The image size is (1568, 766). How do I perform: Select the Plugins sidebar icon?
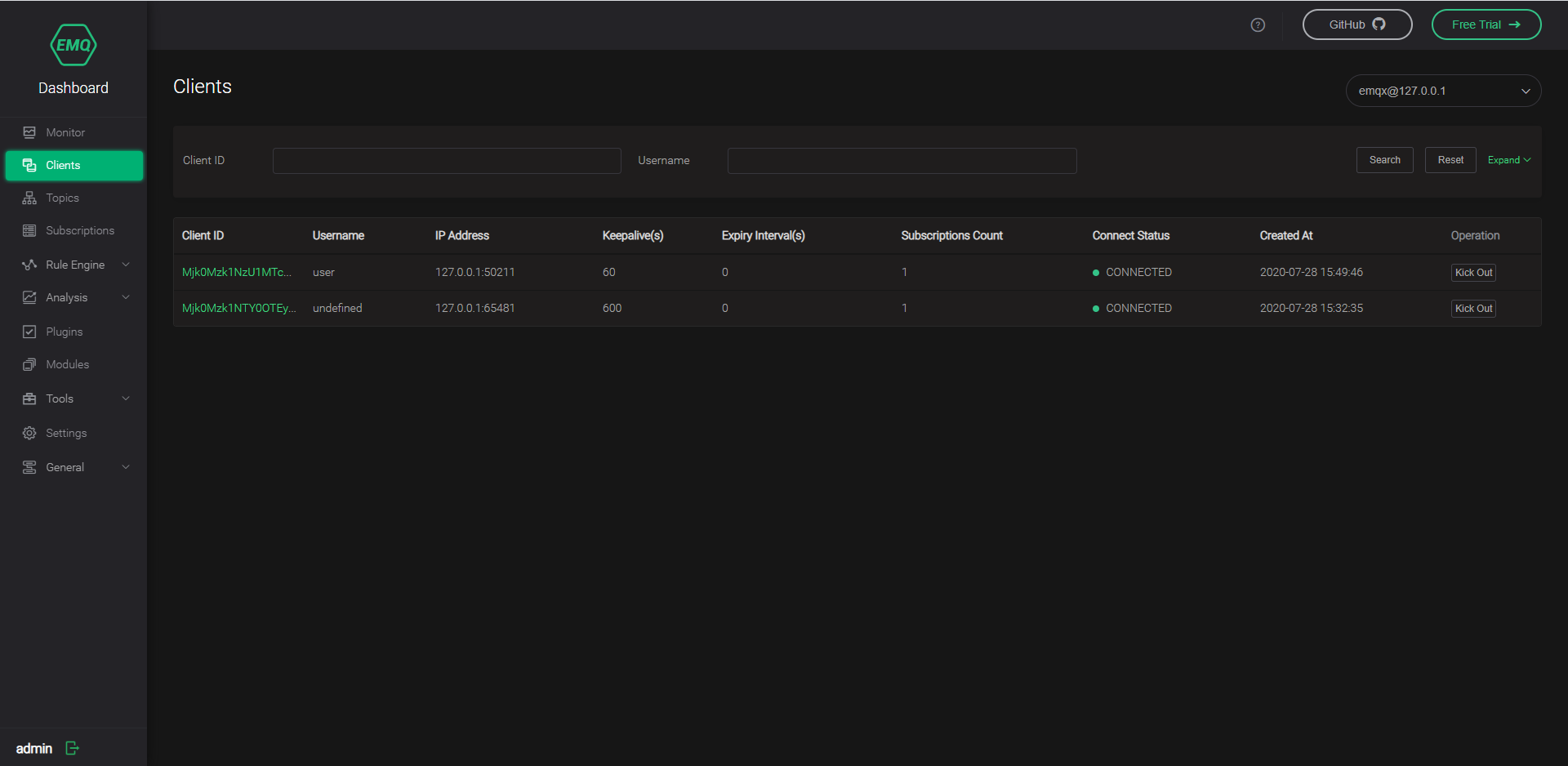pyautogui.click(x=29, y=331)
